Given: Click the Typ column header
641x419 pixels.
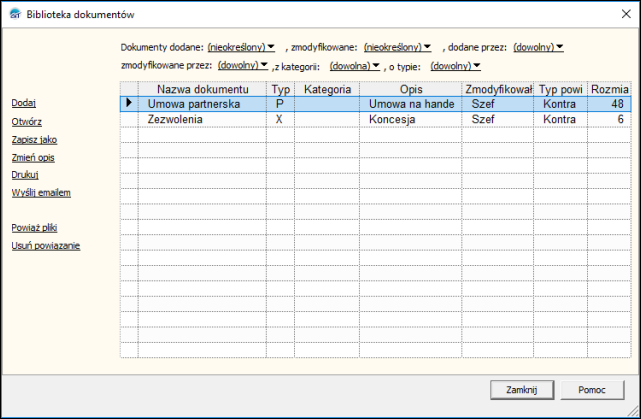Looking at the screenshot, I should (x=280, y=89).
